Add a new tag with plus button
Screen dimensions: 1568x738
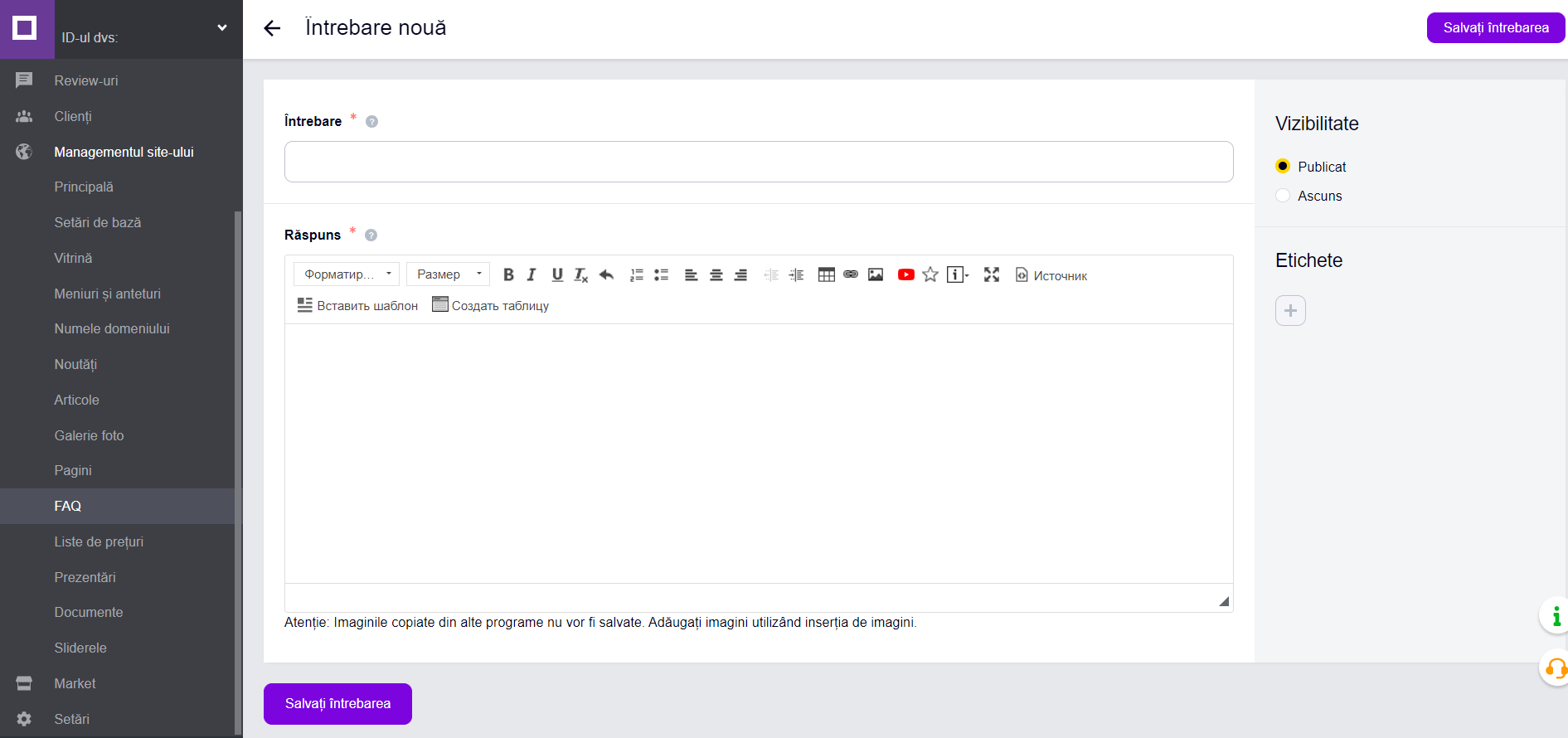(1290, 310)
